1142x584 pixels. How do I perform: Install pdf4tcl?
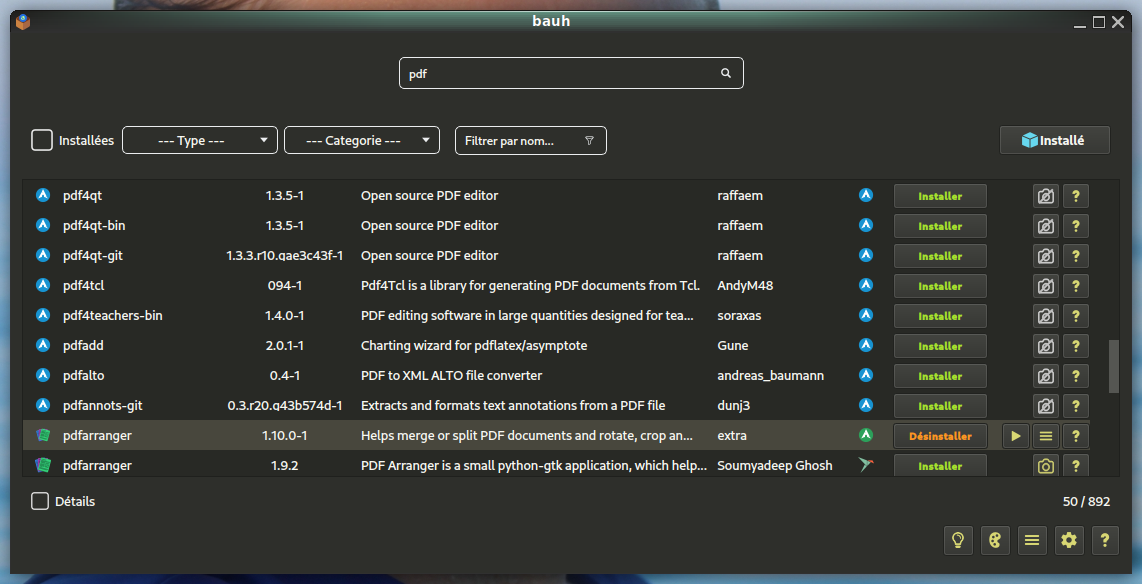point(940,285)
